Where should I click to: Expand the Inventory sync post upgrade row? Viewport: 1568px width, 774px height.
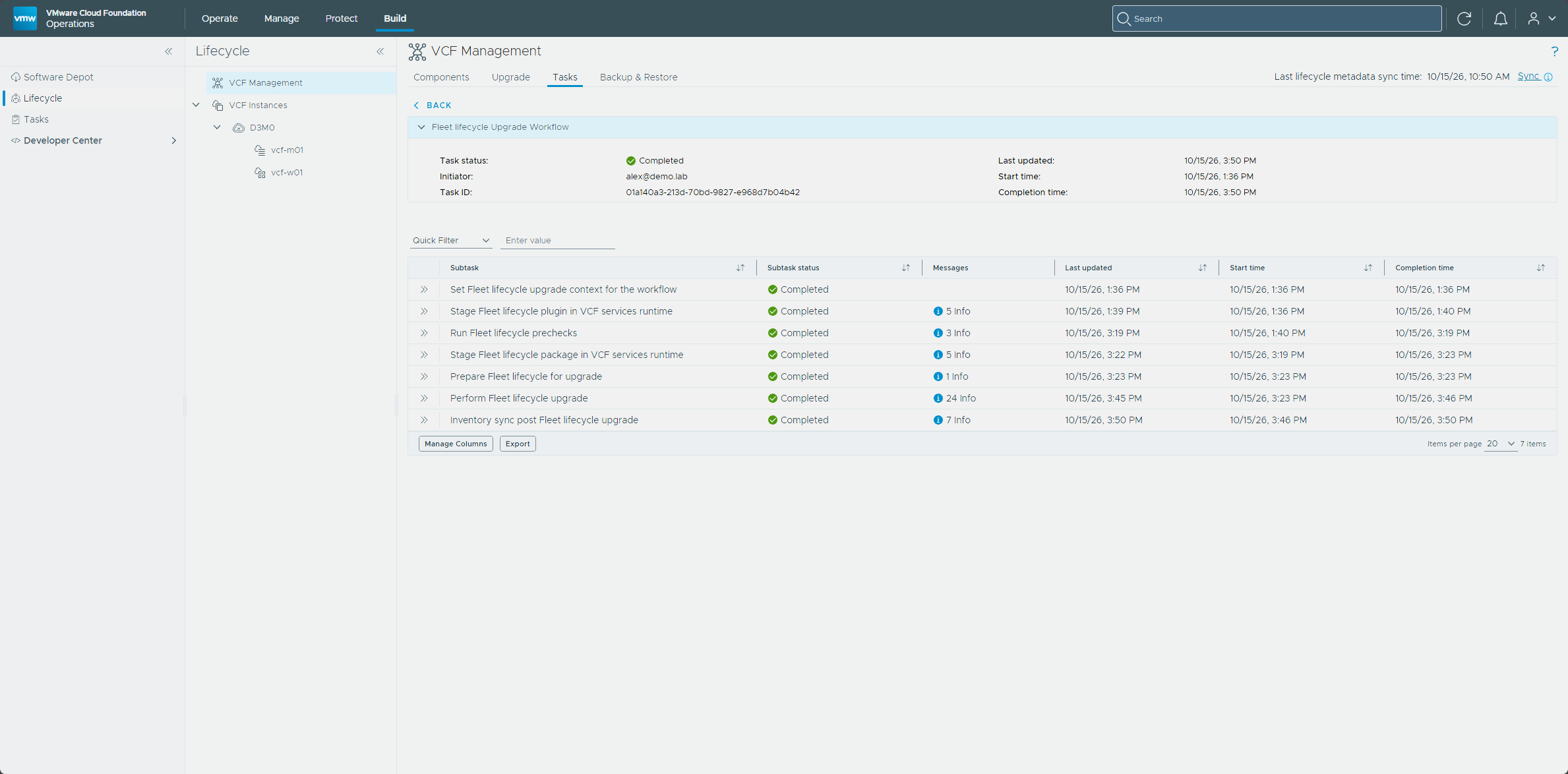click(x=424, y=420)
